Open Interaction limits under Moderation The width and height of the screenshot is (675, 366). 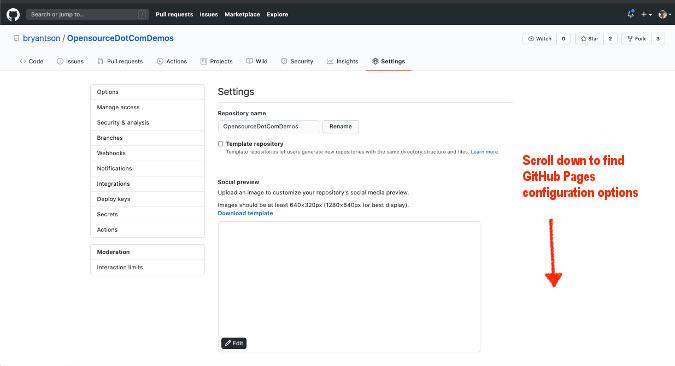[x=147, y=267]
